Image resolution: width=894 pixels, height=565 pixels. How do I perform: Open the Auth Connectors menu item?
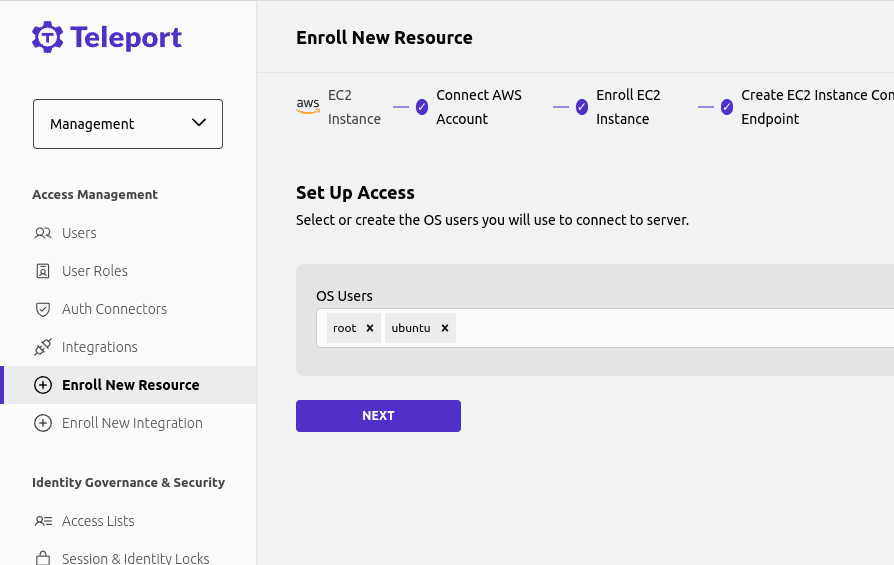click(x=114, y=309)
